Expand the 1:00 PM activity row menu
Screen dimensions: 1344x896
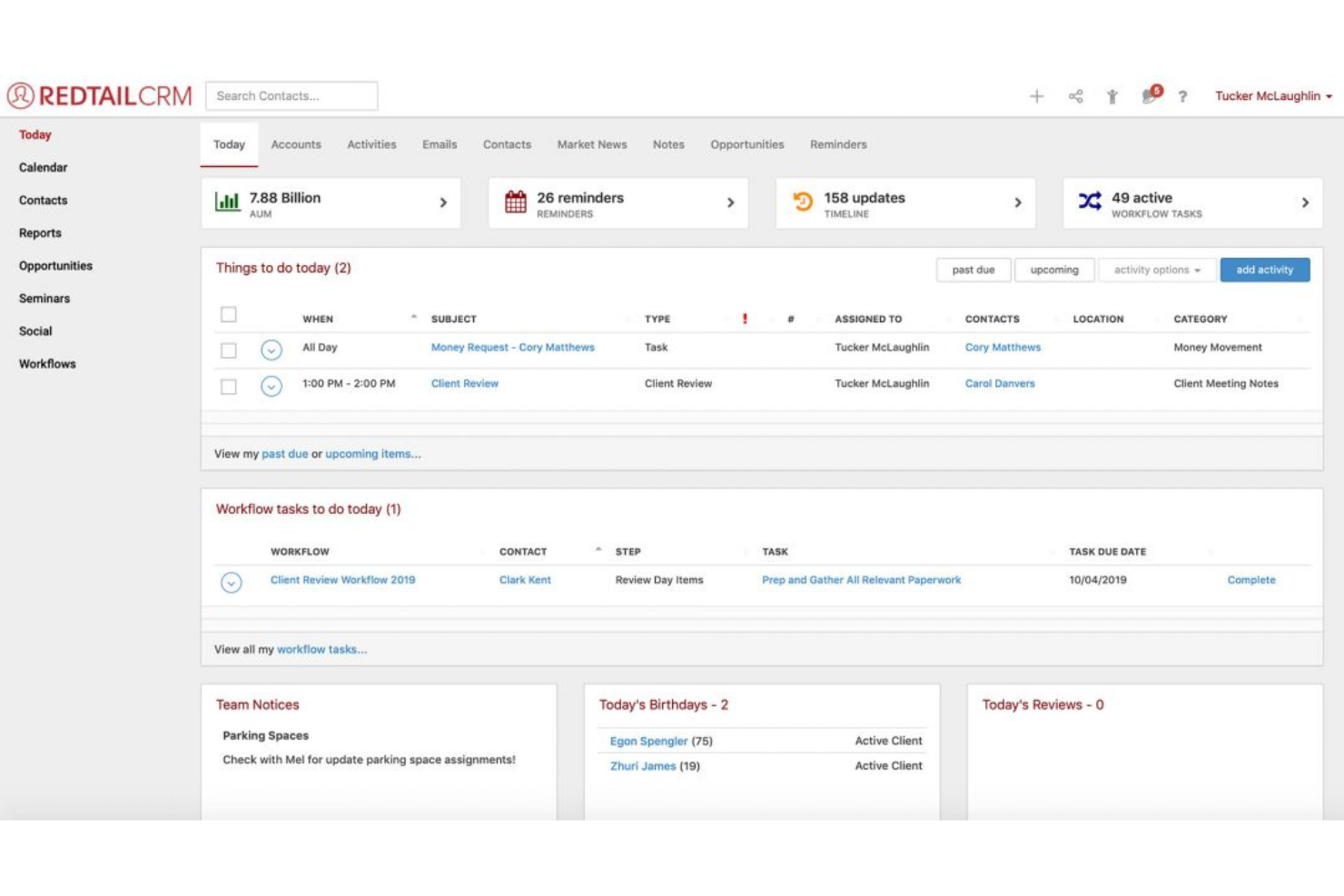point(271,386)
